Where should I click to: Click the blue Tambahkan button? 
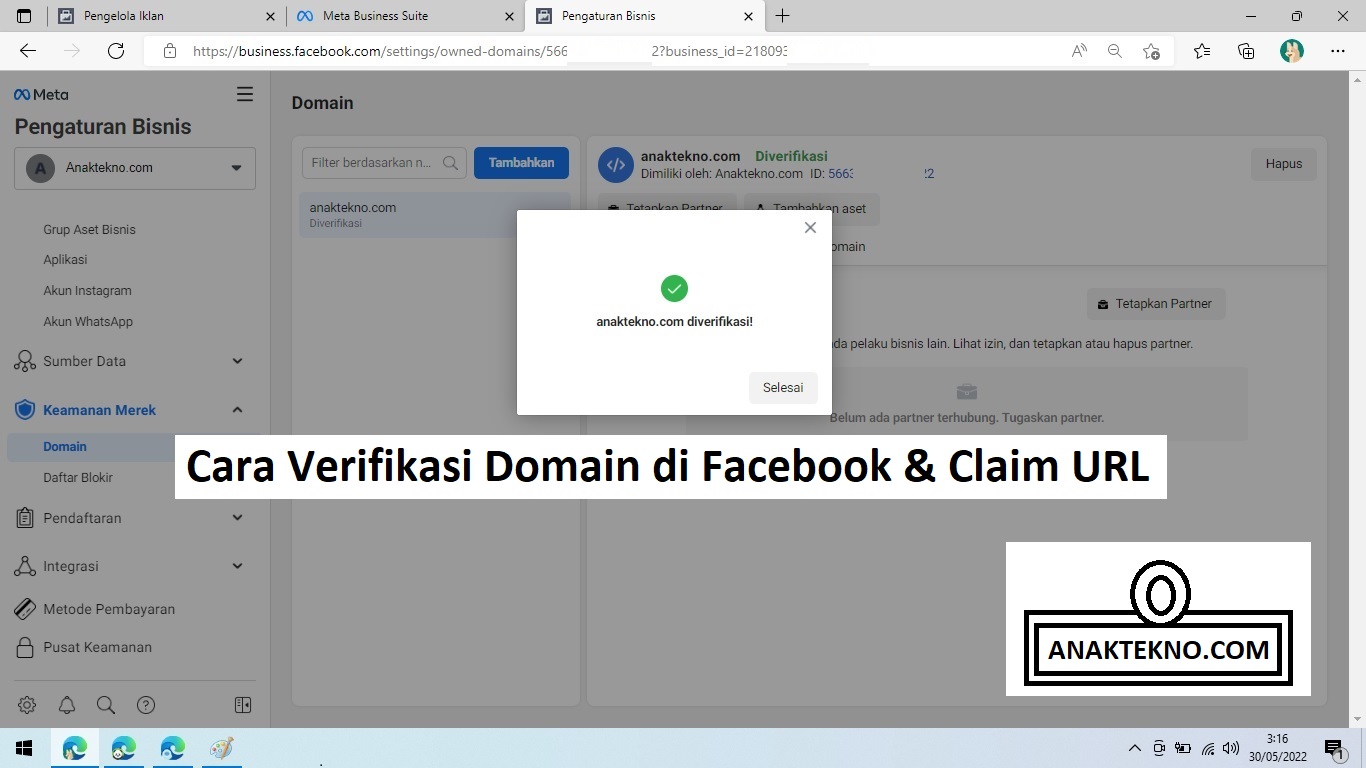coord(521,163)
